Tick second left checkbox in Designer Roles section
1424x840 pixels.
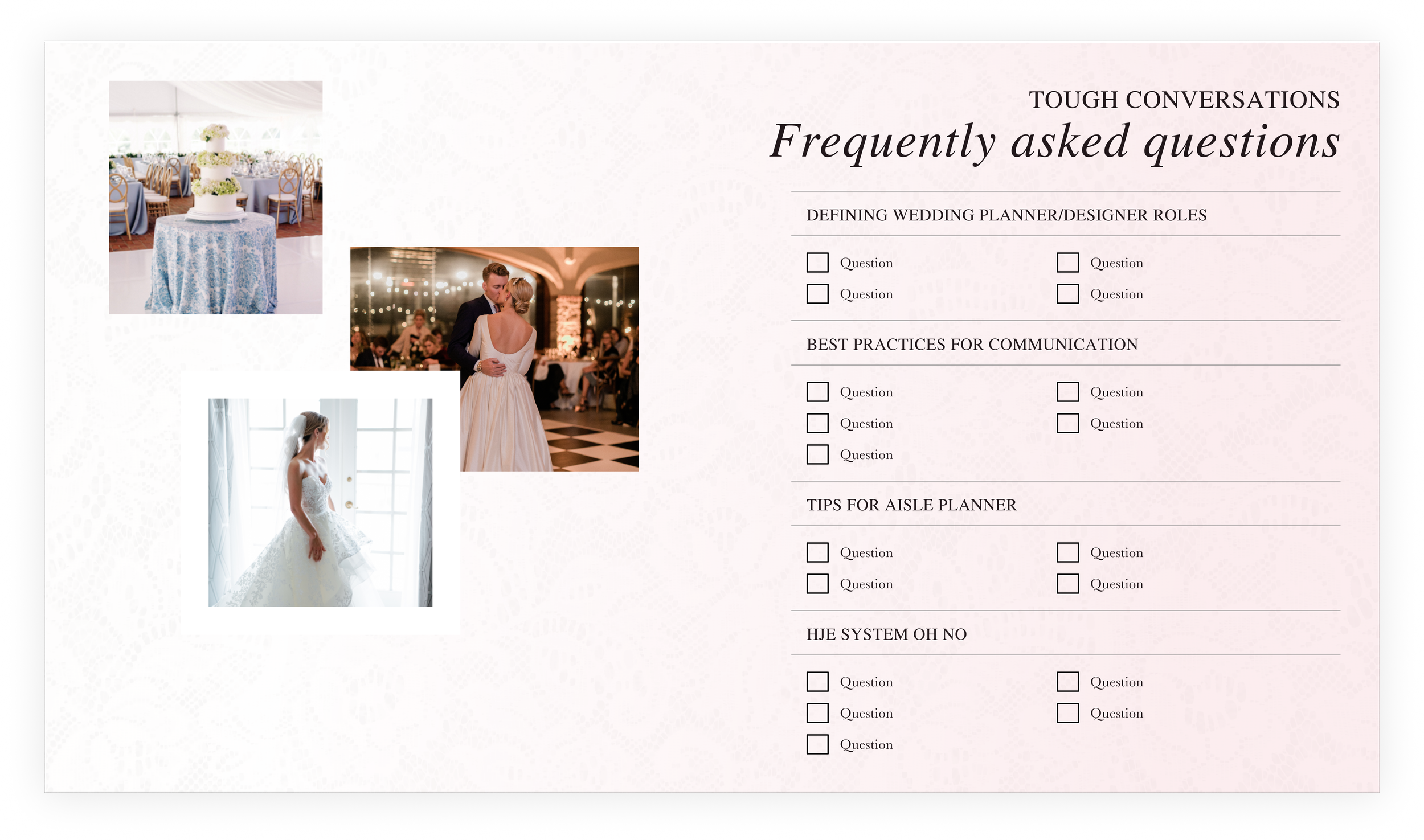pyautogui.click(x=817, y=294)
